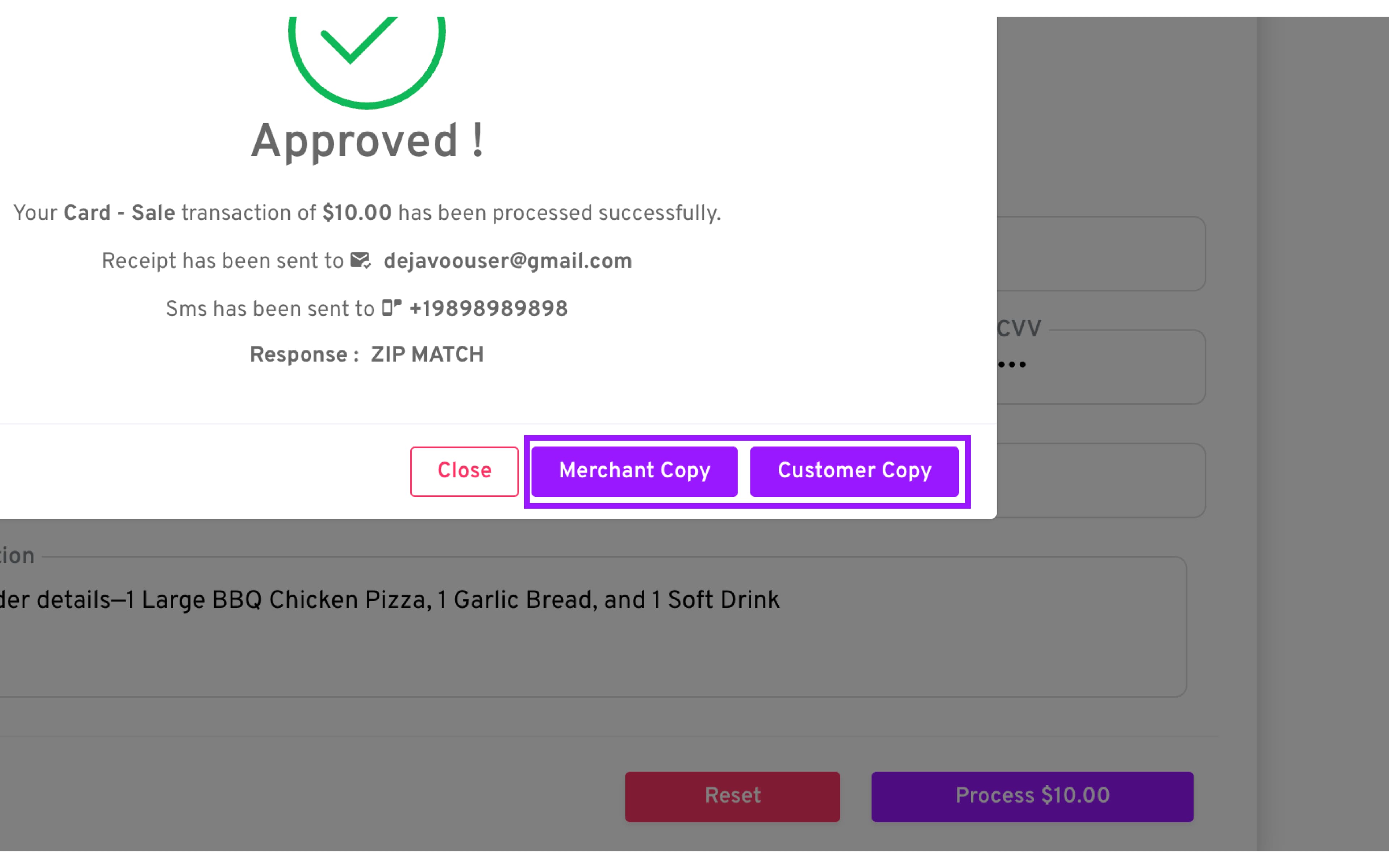1389x868 pixels.
Task: Click the email envelope icon
Action: (360, 261)
